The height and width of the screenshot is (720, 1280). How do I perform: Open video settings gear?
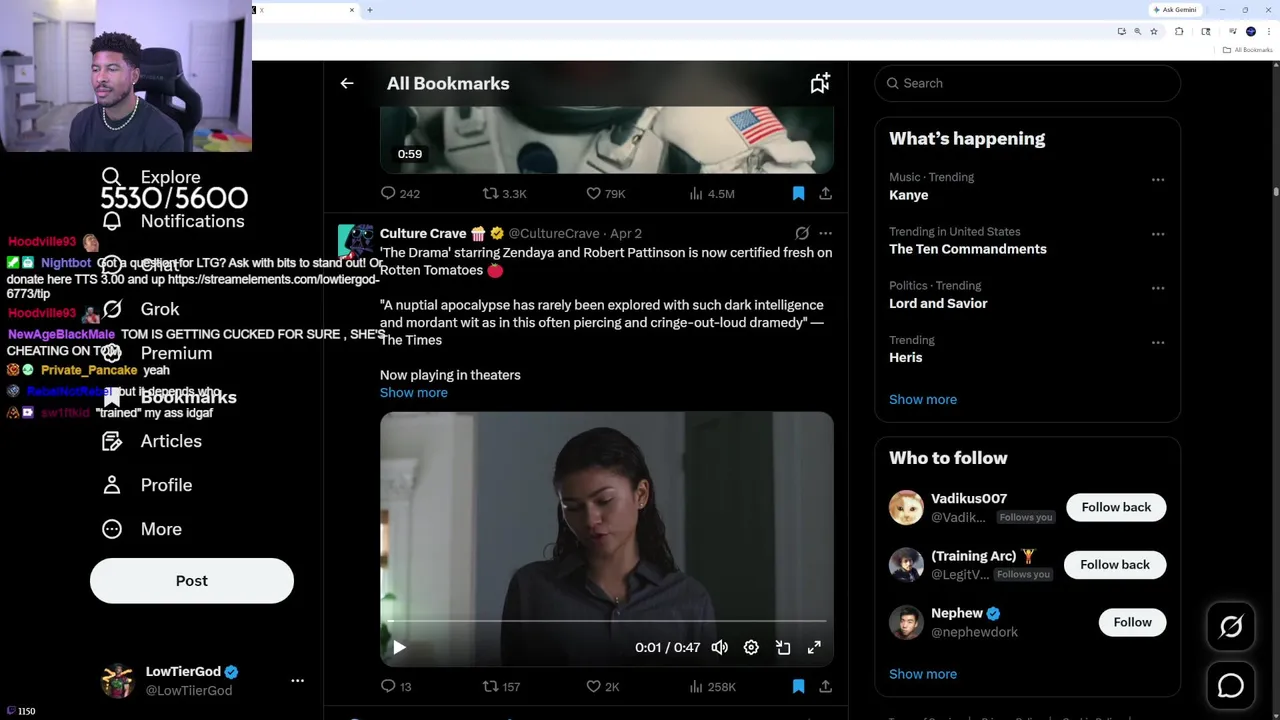click(751, 647)
